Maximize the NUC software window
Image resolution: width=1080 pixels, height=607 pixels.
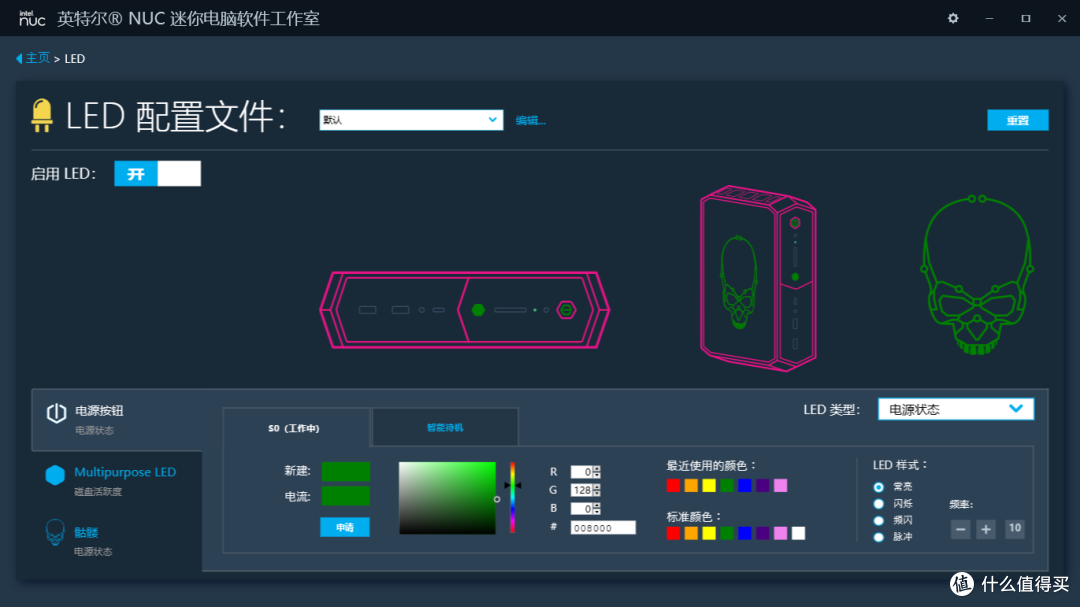tap(1026, 19)
